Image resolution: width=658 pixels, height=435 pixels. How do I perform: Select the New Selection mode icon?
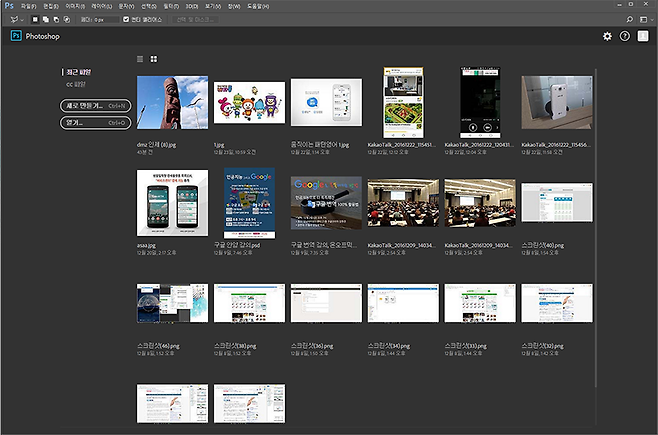(x=35, y=19)
